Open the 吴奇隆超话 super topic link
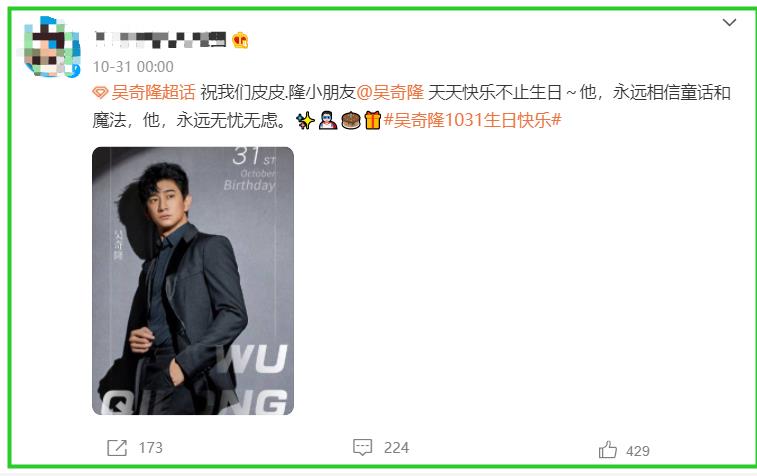This screenshot has width=757, height=476. [153, 92]
